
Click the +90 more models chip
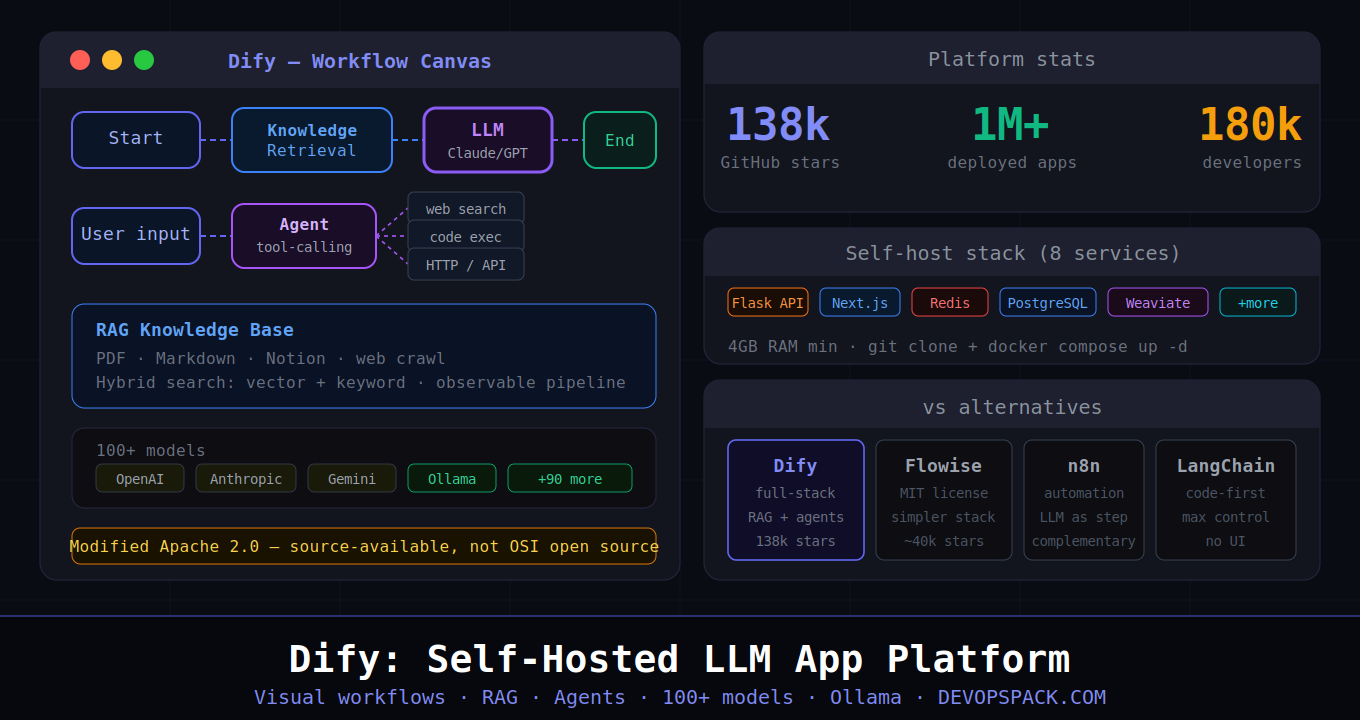tap(570, 478)
